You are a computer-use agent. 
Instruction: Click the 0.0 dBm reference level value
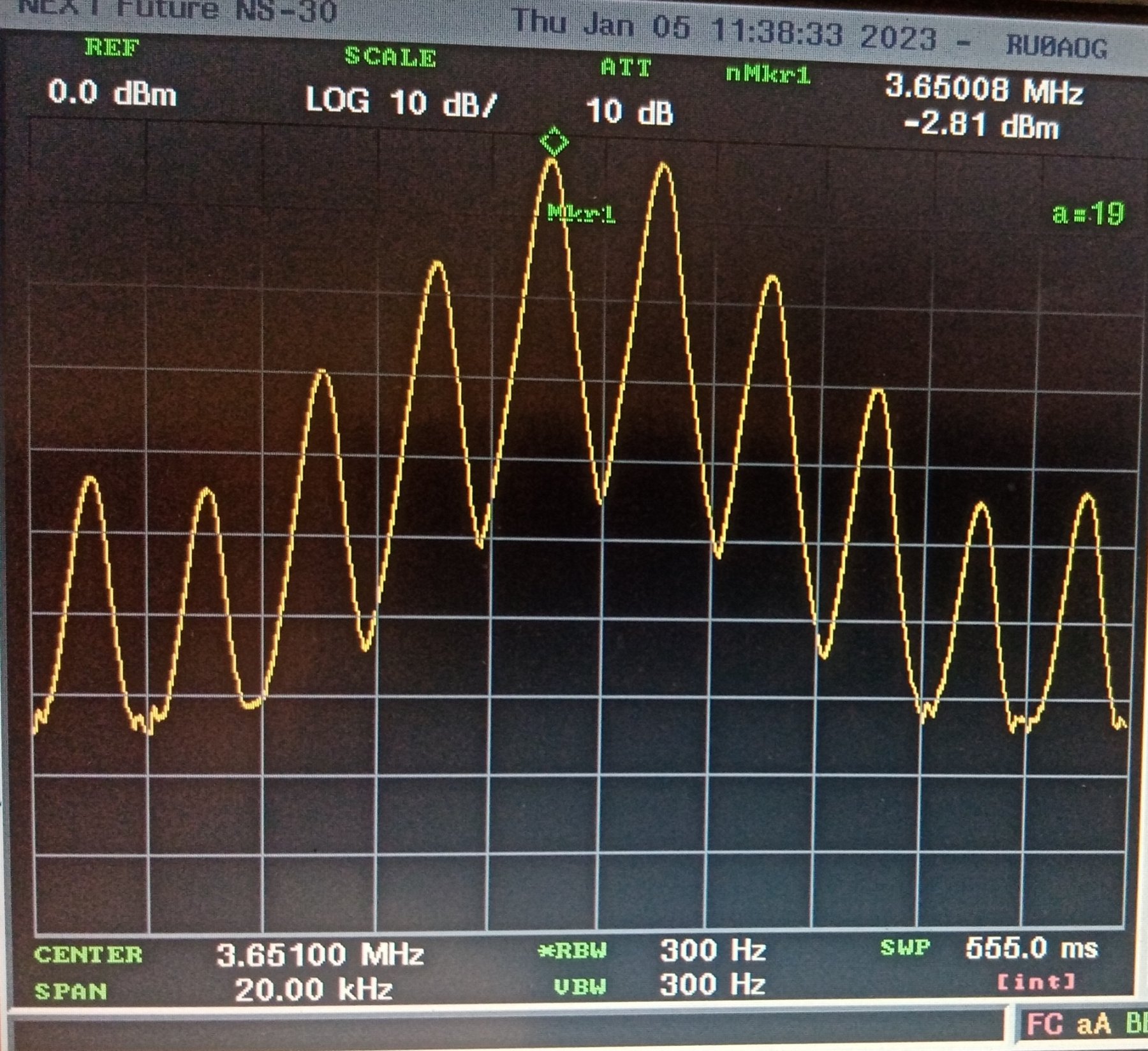click(x=112, y=94)
